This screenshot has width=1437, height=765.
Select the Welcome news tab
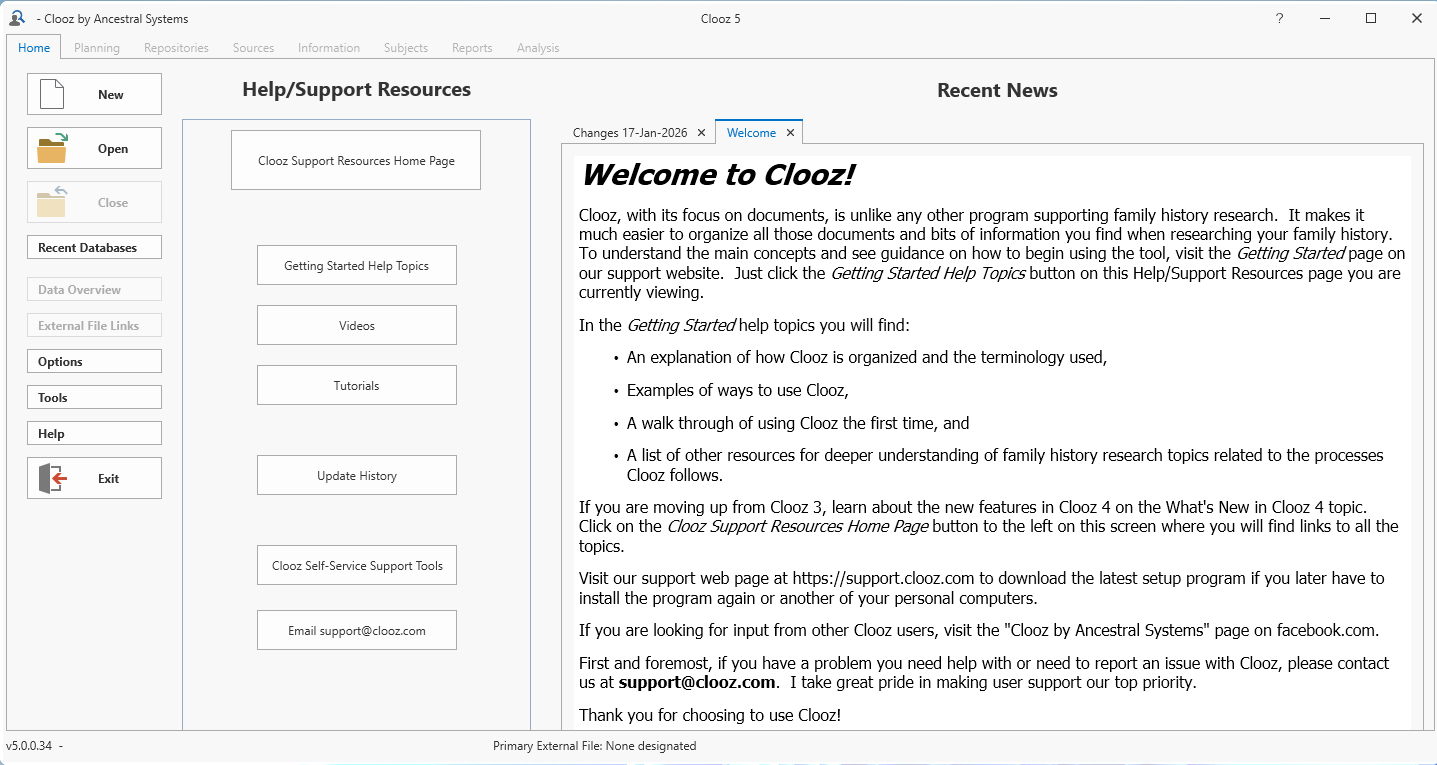(x=751, y=133)
